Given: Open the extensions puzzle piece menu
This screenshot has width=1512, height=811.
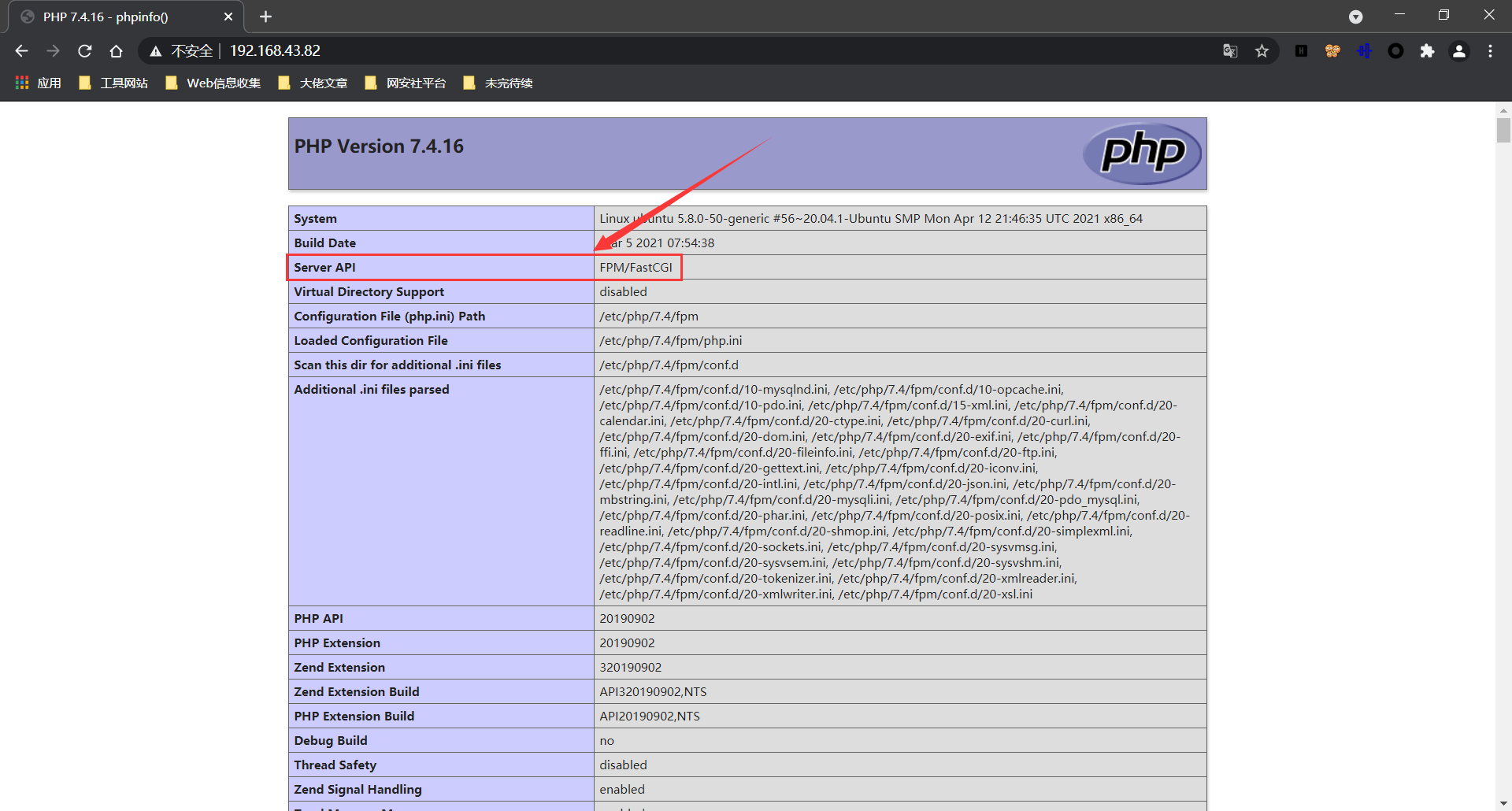Looking at the screenshot, I should [1427, 51].
